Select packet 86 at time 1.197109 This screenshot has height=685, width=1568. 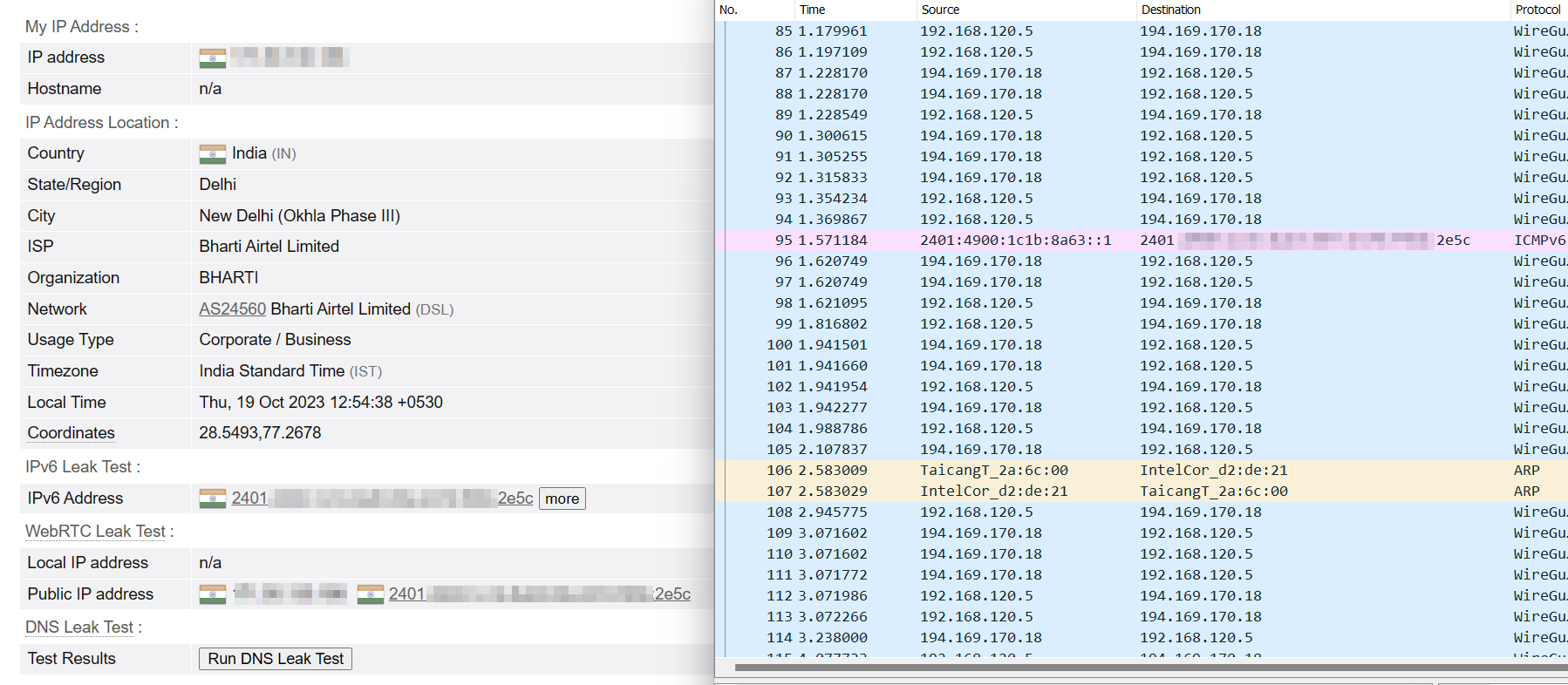click(1142, 51)
